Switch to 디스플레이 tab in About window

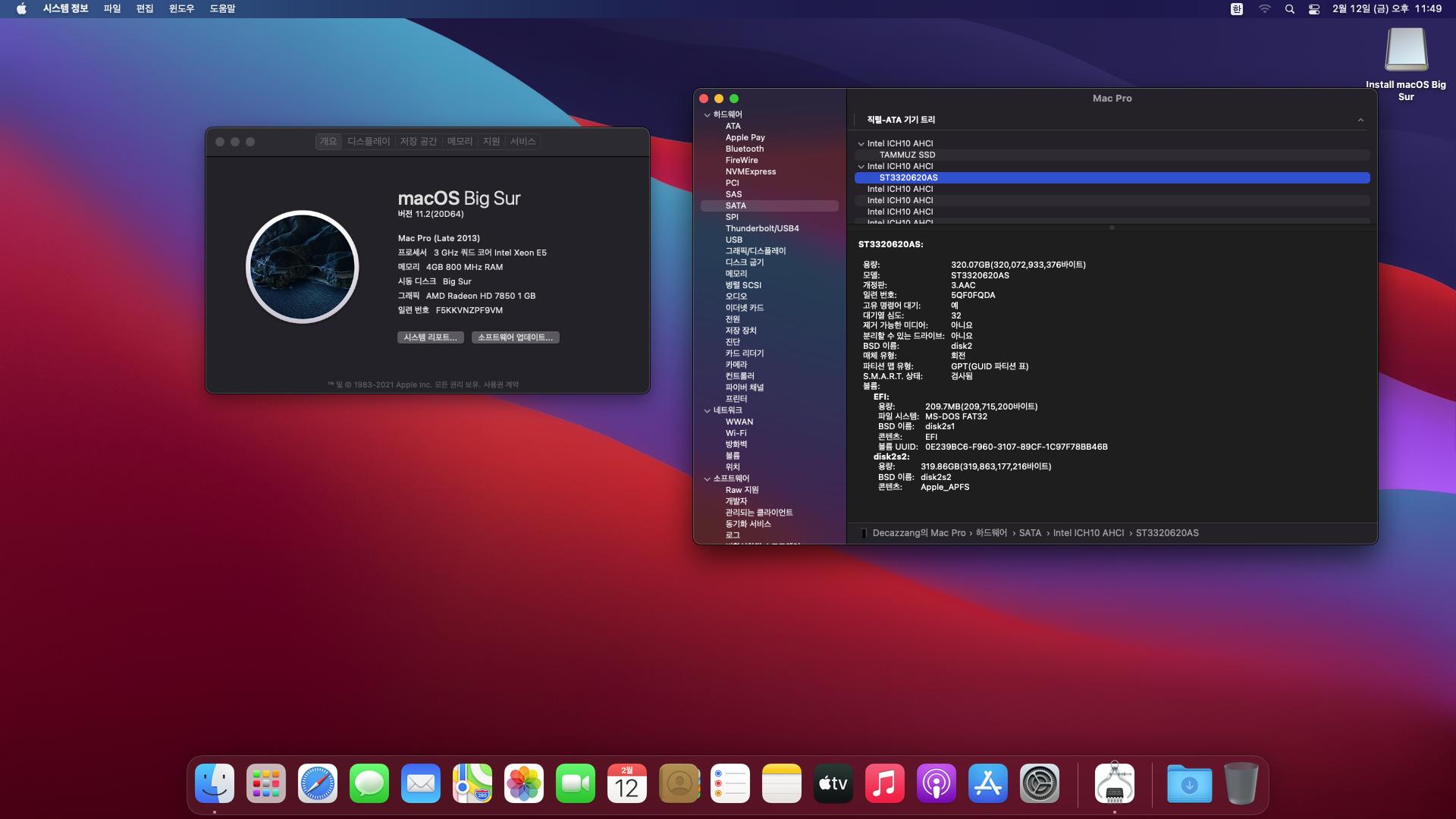[x=369, y=142]
